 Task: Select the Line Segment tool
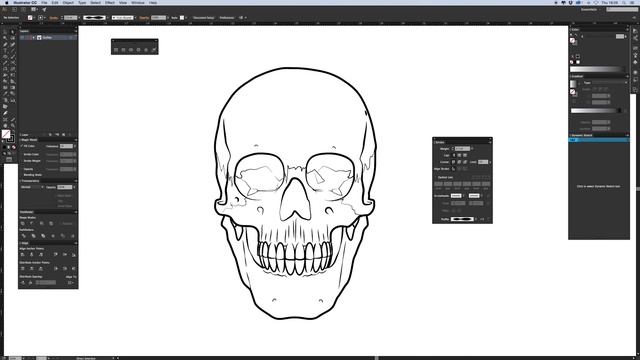pyautogui.click(x=13, y=51)
